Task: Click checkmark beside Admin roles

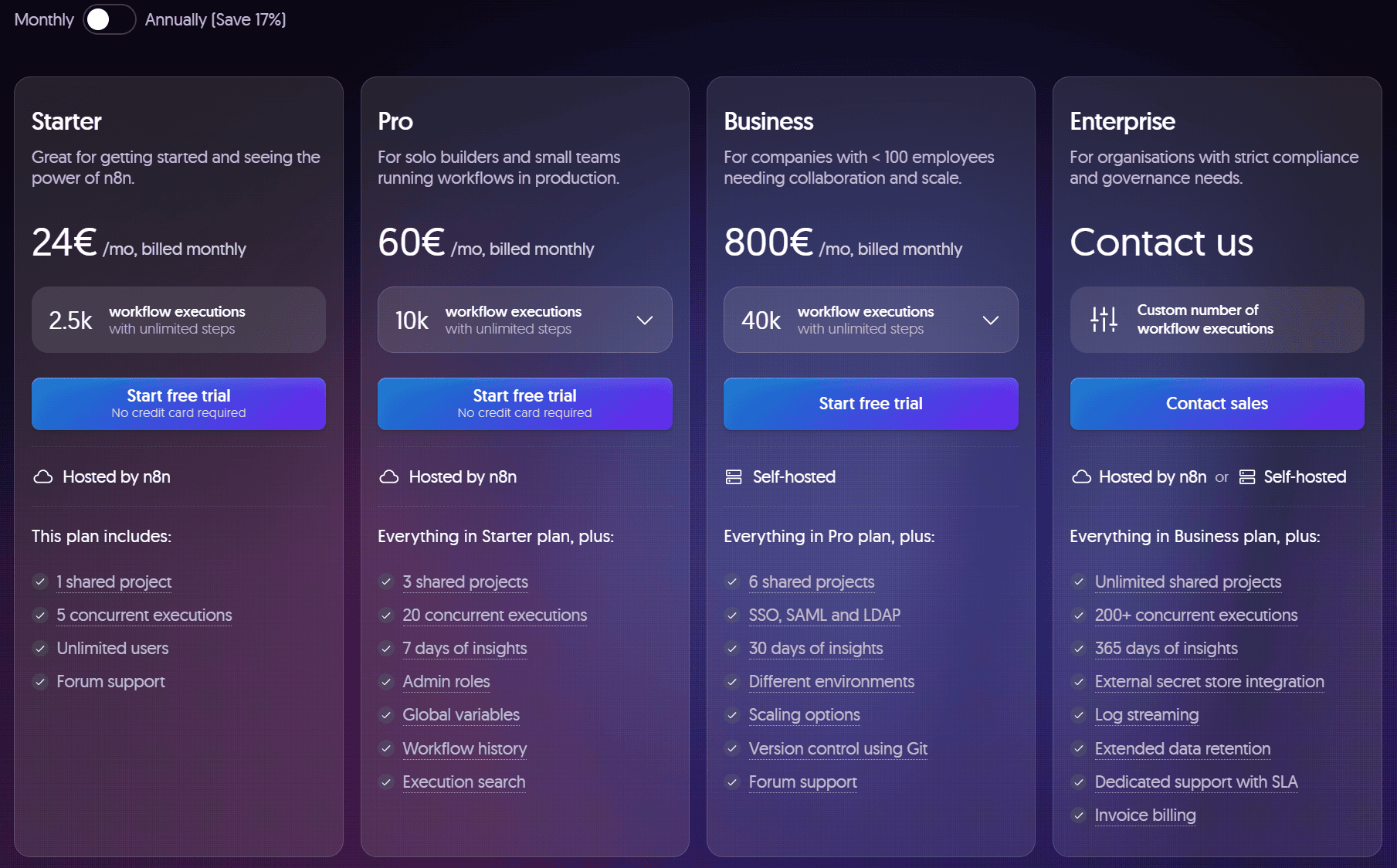Action: click(x=387, y=682)
